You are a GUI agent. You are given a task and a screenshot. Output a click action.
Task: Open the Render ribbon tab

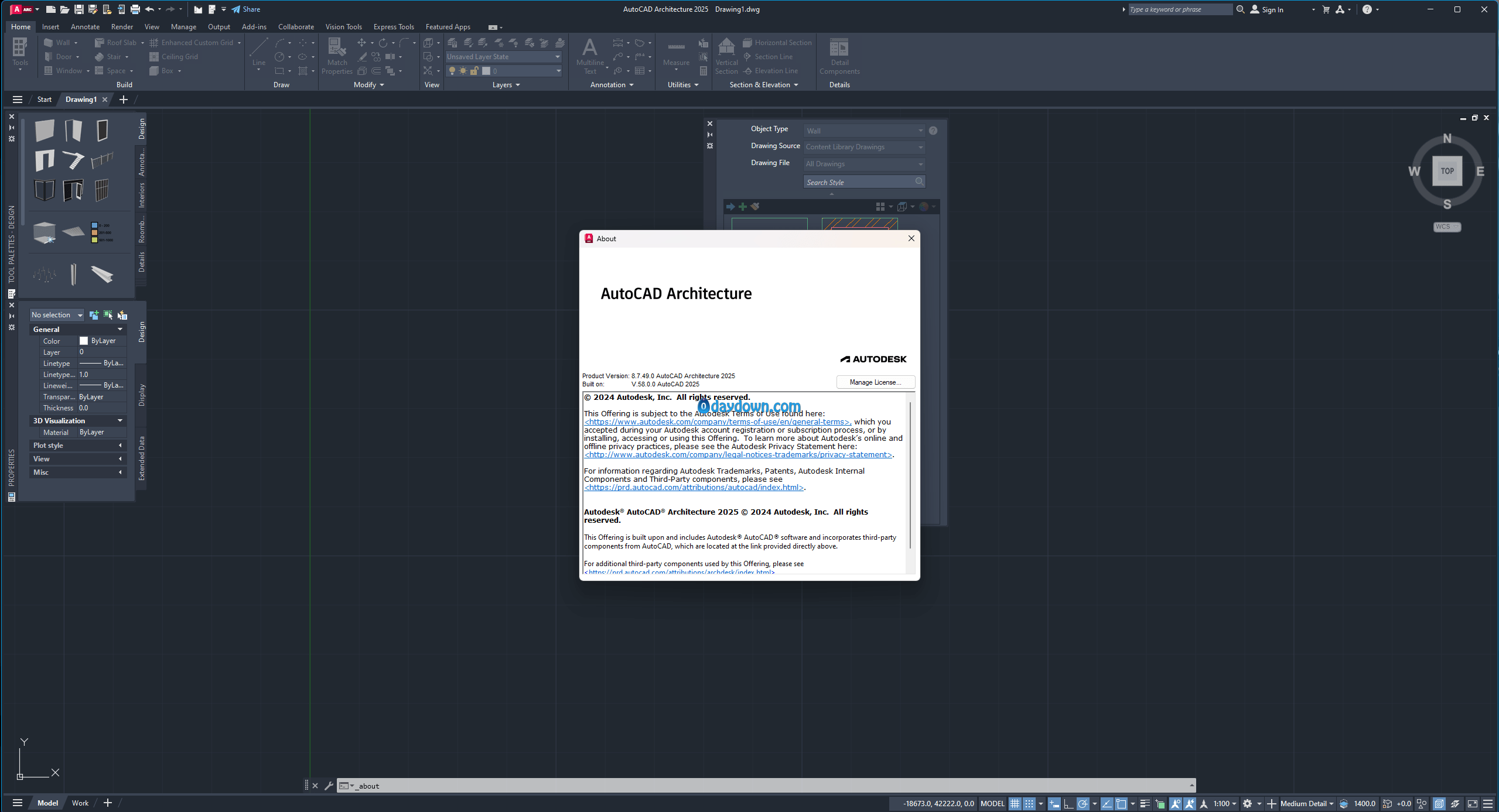point(122,27)
